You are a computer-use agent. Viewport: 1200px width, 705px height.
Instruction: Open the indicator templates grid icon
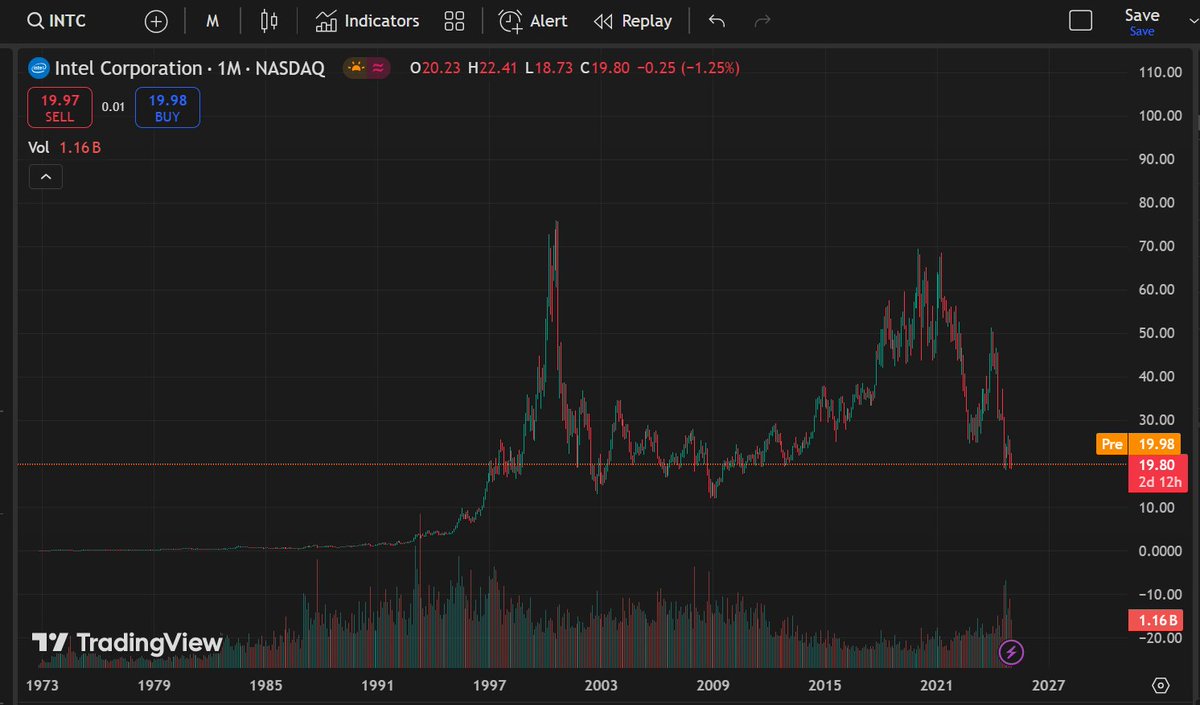[454, 21]
